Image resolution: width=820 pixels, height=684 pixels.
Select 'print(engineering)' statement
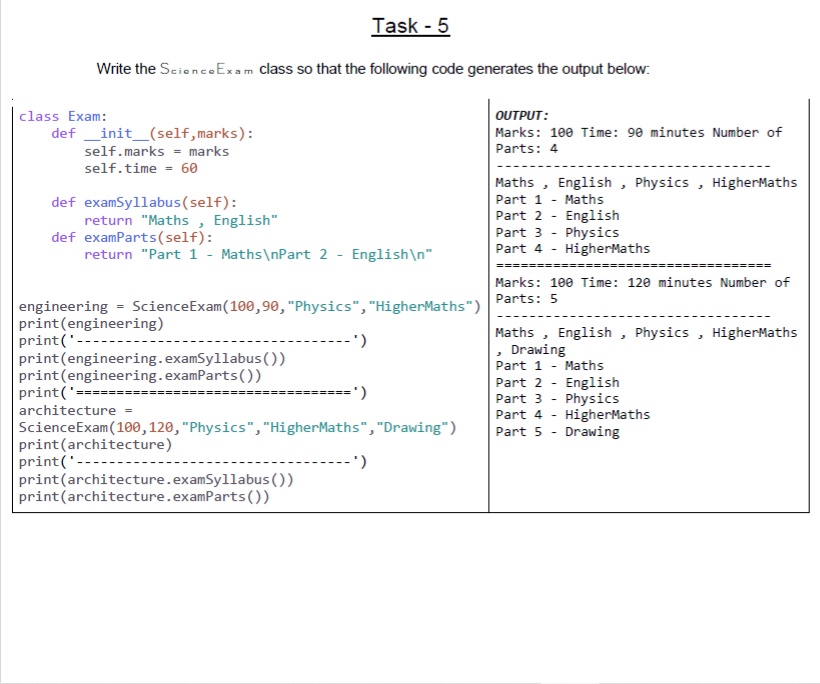point(95,323)
